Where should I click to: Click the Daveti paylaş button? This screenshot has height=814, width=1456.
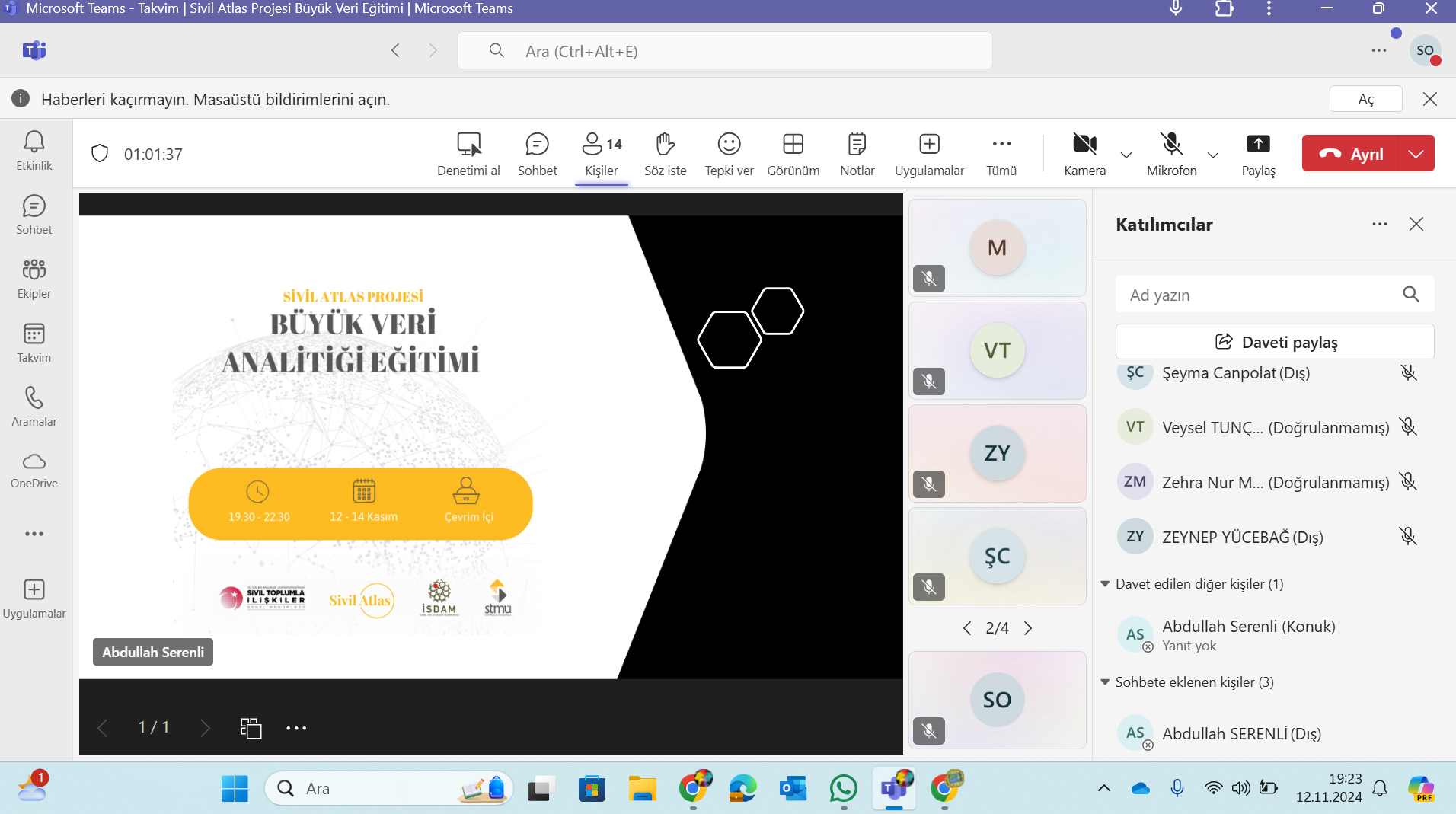(1275, 342)
